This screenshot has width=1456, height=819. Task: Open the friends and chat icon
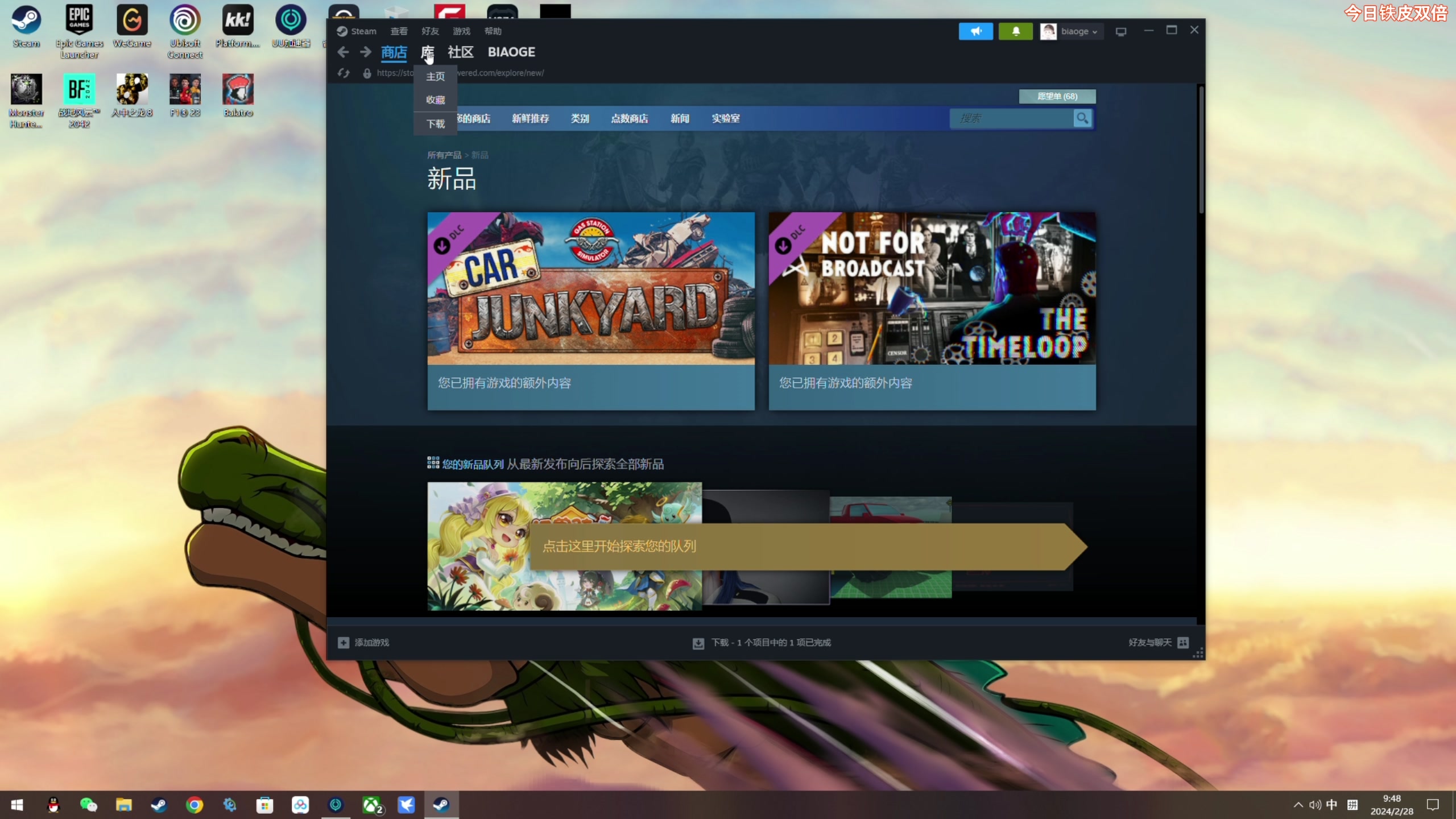[1183, 642]
